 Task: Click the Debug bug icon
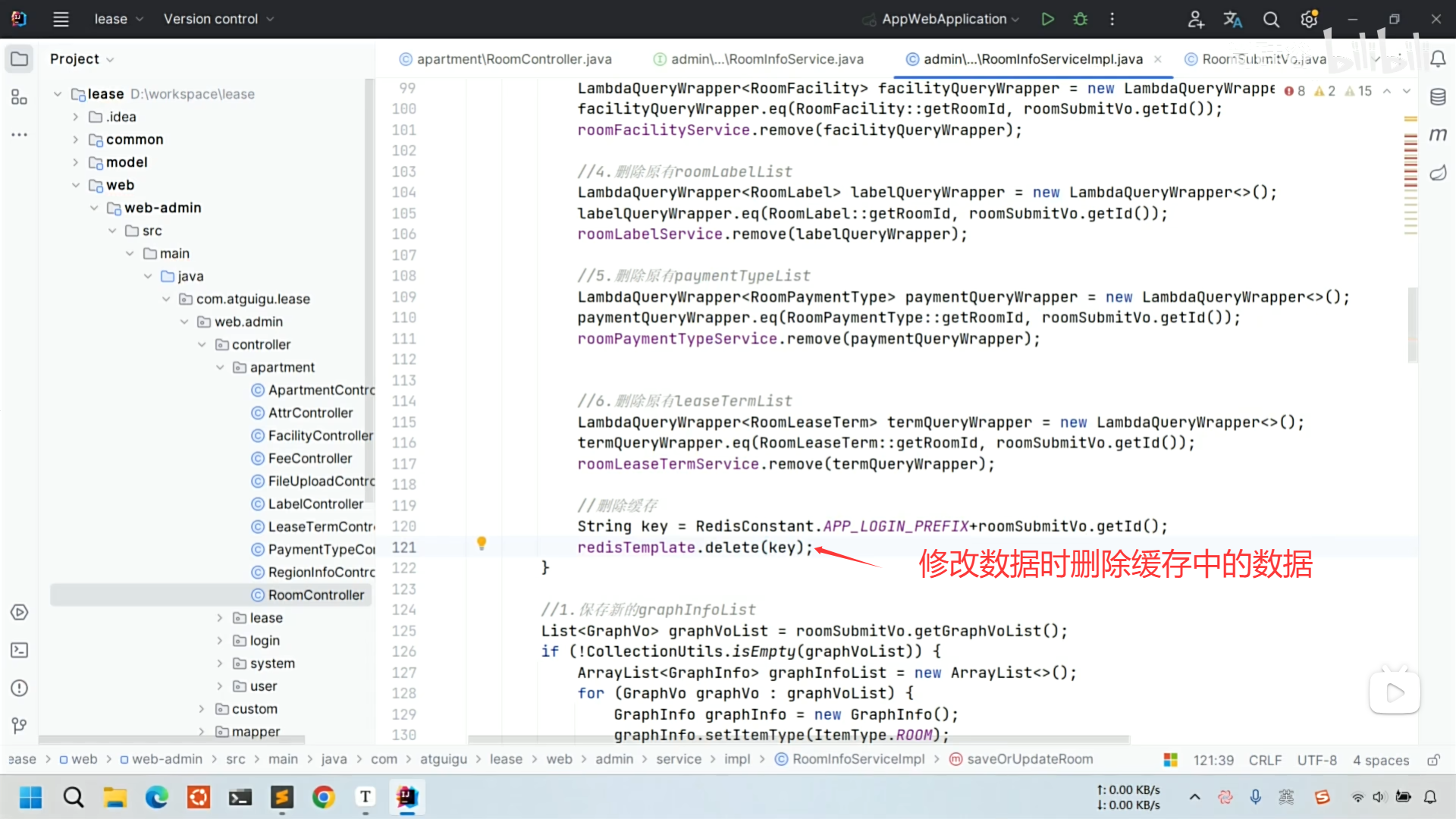click(1081, 19)
